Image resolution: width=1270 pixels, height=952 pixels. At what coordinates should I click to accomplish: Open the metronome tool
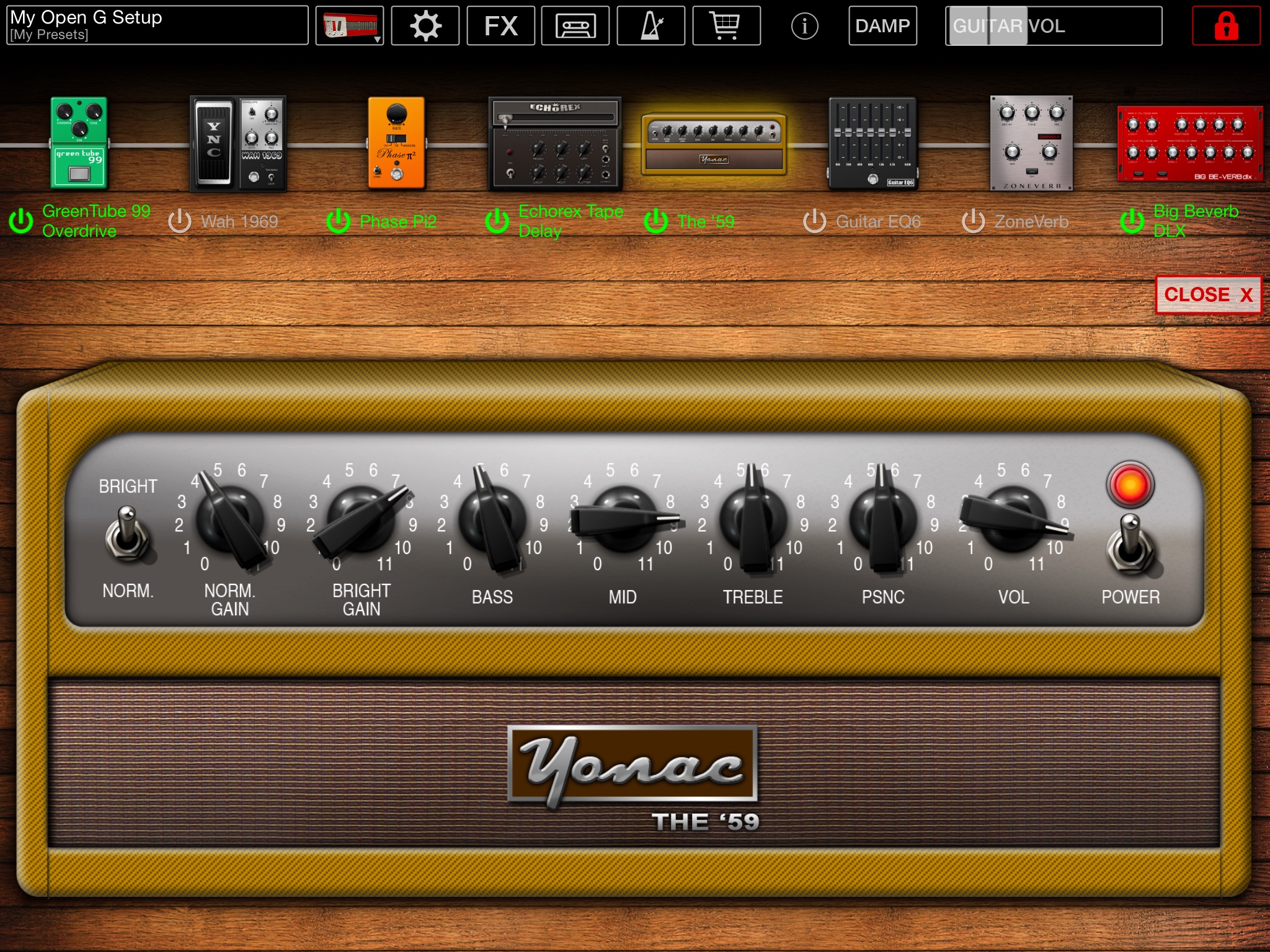click(651, 26)
